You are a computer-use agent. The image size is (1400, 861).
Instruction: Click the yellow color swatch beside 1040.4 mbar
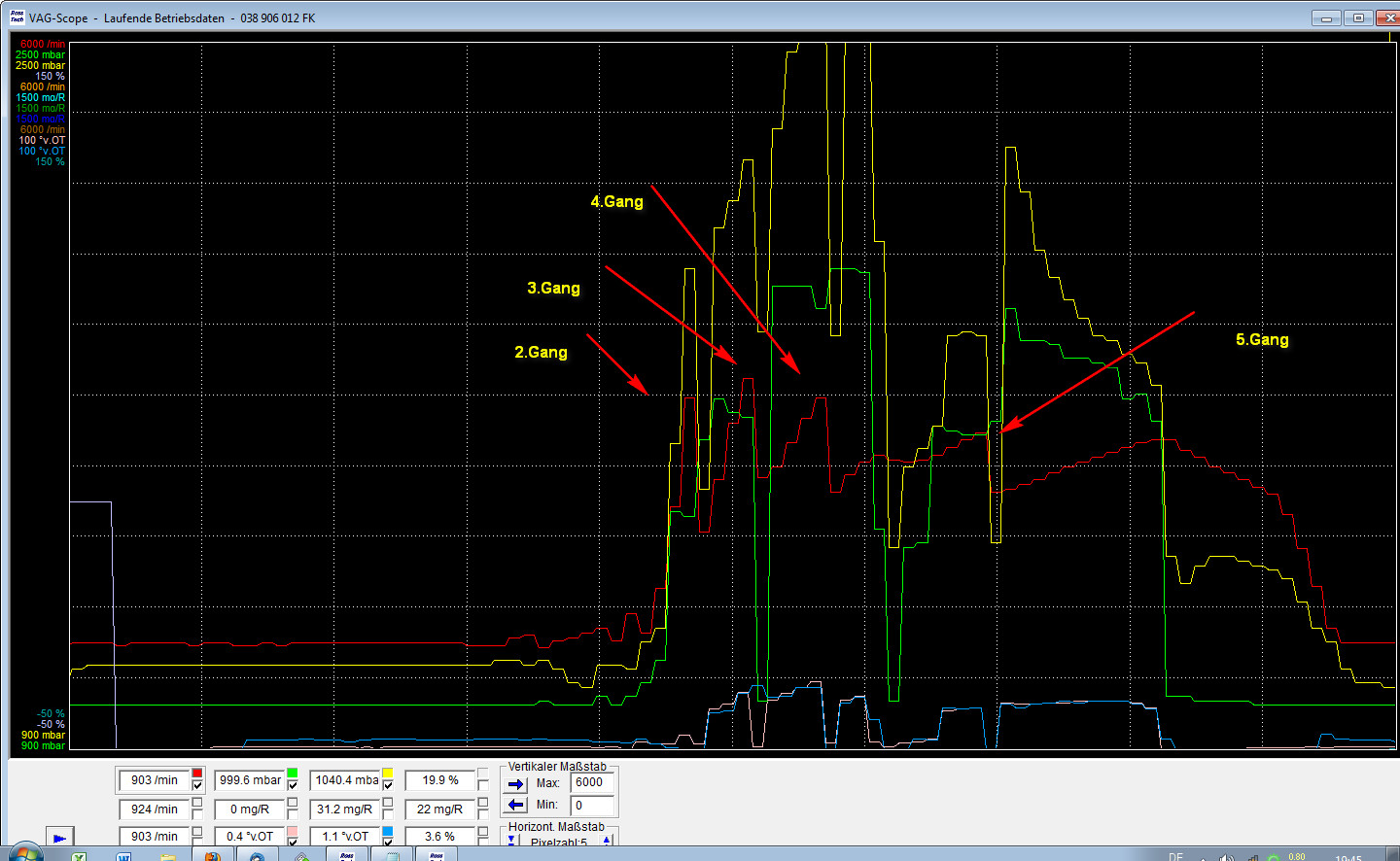point(387,774)
